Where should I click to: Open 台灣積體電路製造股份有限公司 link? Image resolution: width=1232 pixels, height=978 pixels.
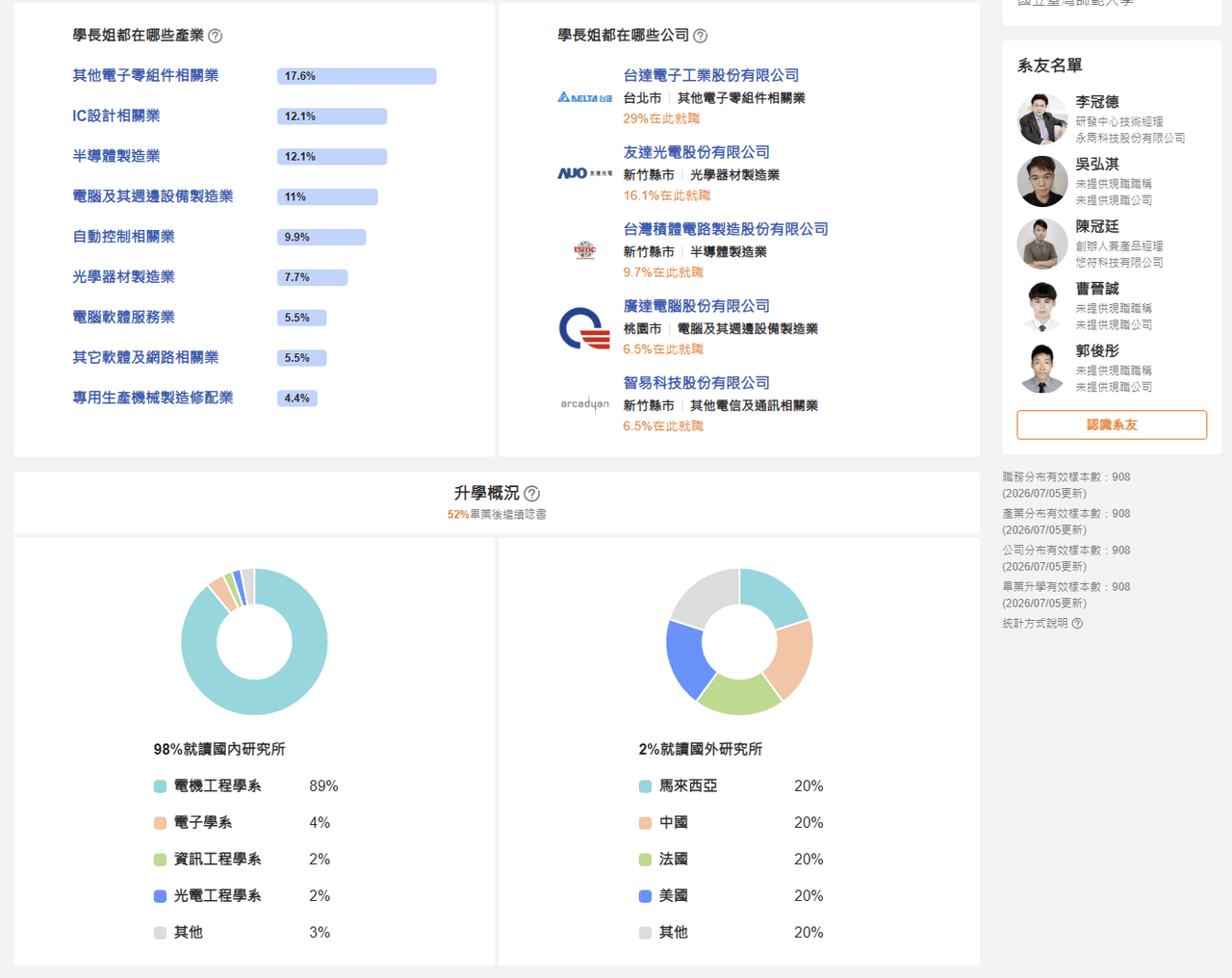726,229
